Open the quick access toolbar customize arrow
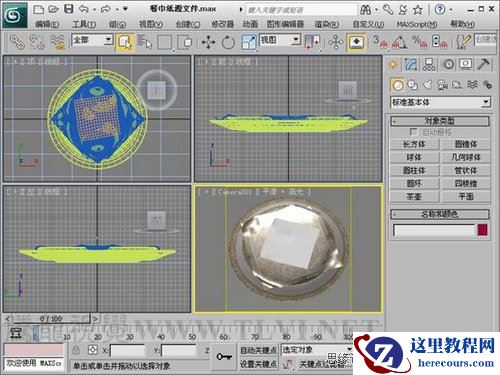The height and width of the screenshot is (375, 500). [x=125, y=9]
